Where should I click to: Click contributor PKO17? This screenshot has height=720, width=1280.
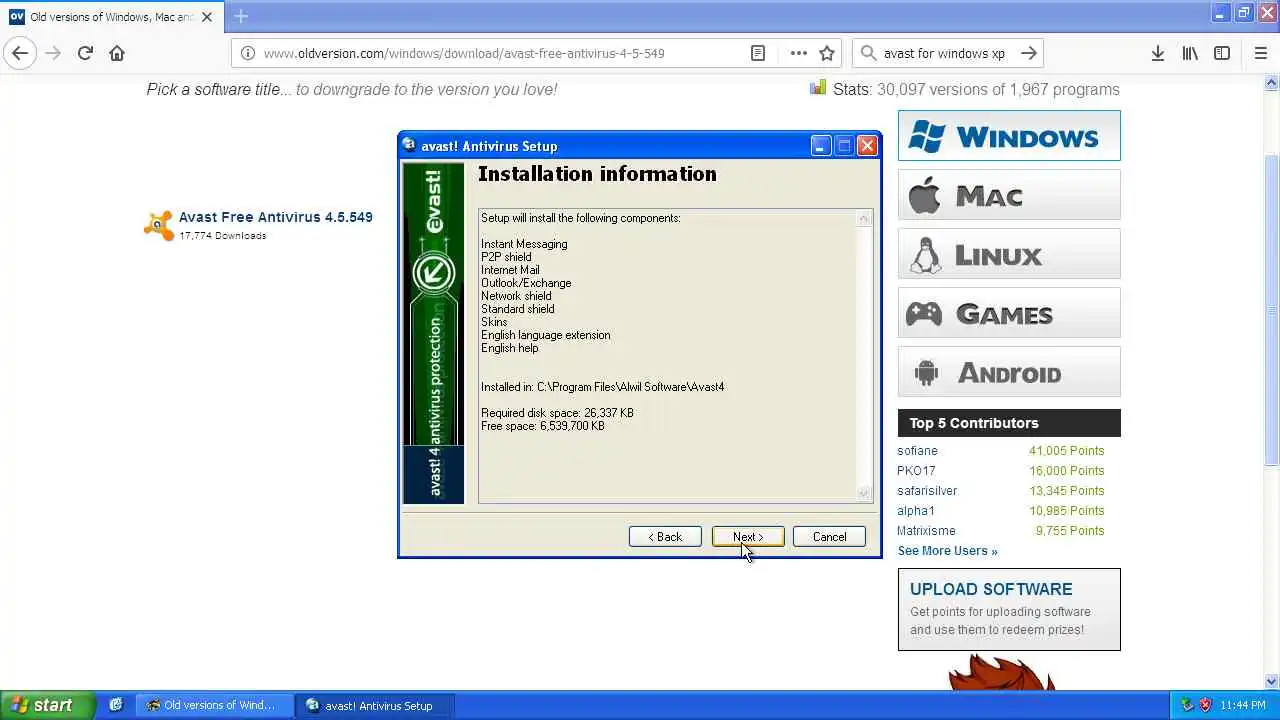pos(916,471)
